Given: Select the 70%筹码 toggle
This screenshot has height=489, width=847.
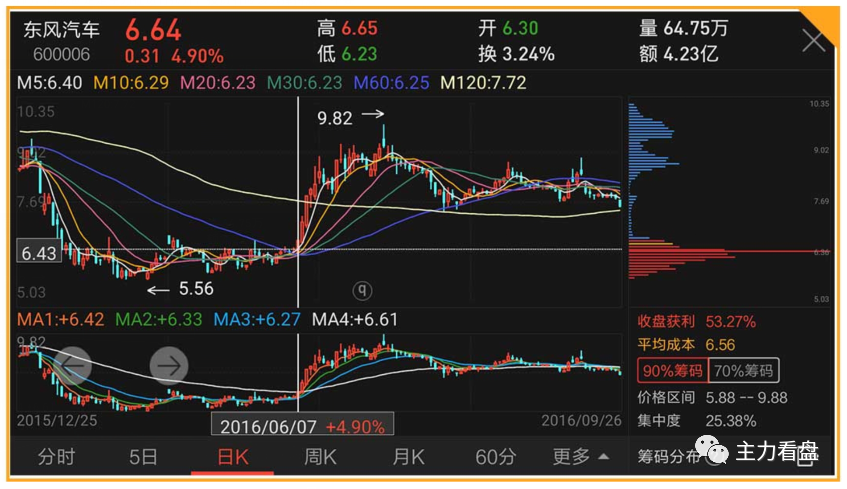Looking at the screenshot, I should [x=744, y=371].
